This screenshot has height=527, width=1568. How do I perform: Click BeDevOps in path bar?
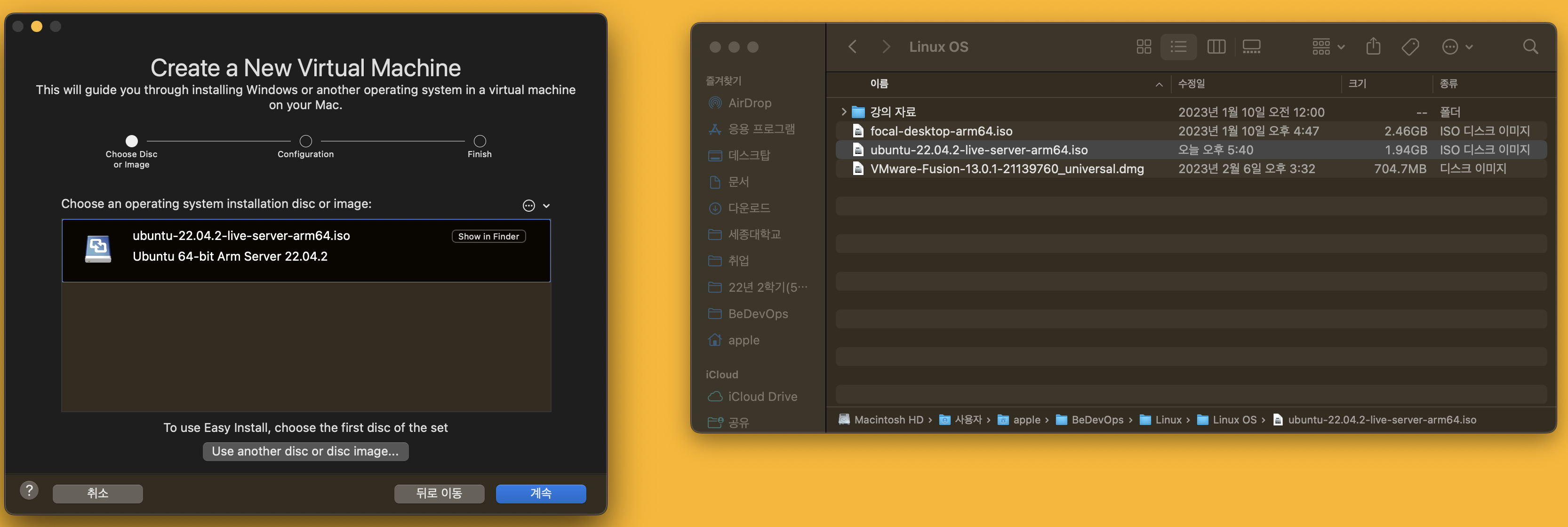pyautogui.click(x=1089, y=420)
